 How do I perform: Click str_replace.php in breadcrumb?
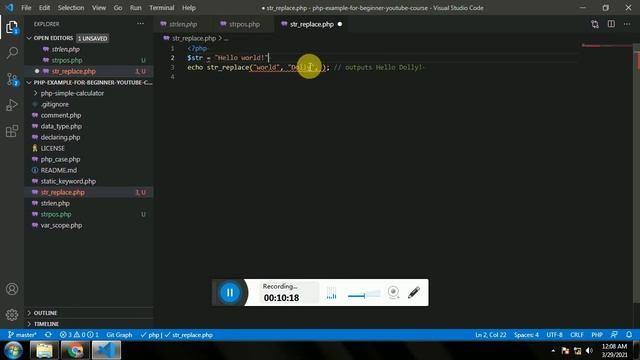pyautogui.click(x=194, y=38)
